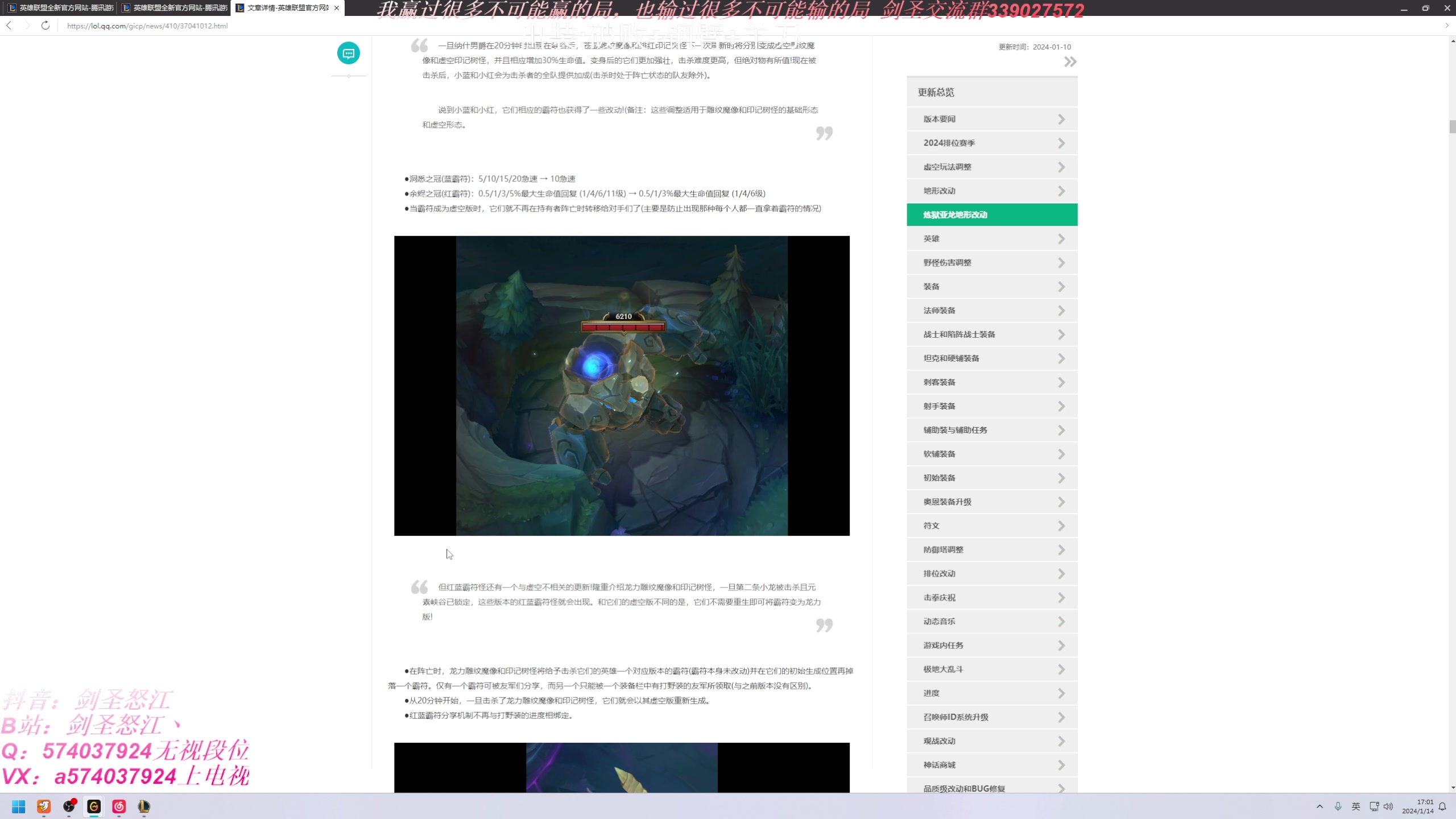Expand the 法师装备 sidebar entry
This screenshot has width=1456, height=819.
pos(992,311)
